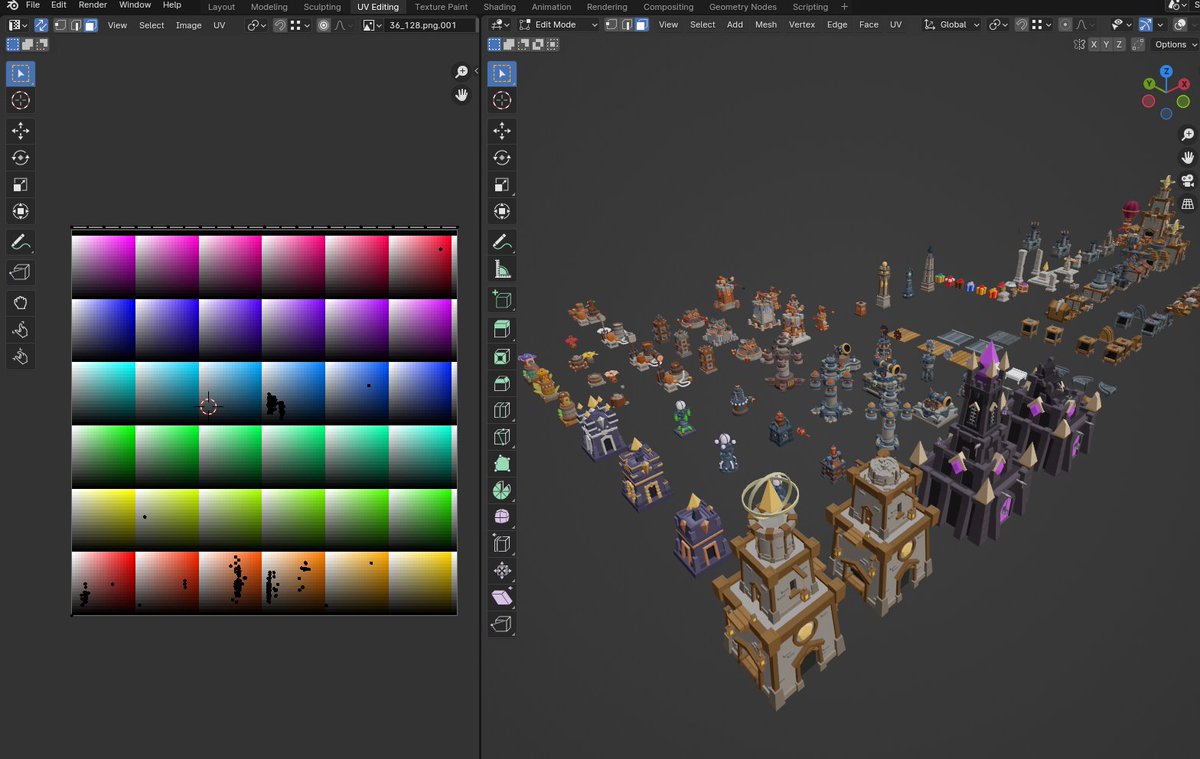Screen dimensions: 1200x759
Task: Open the UV editor type dropdown
Action: coord(17,25)
